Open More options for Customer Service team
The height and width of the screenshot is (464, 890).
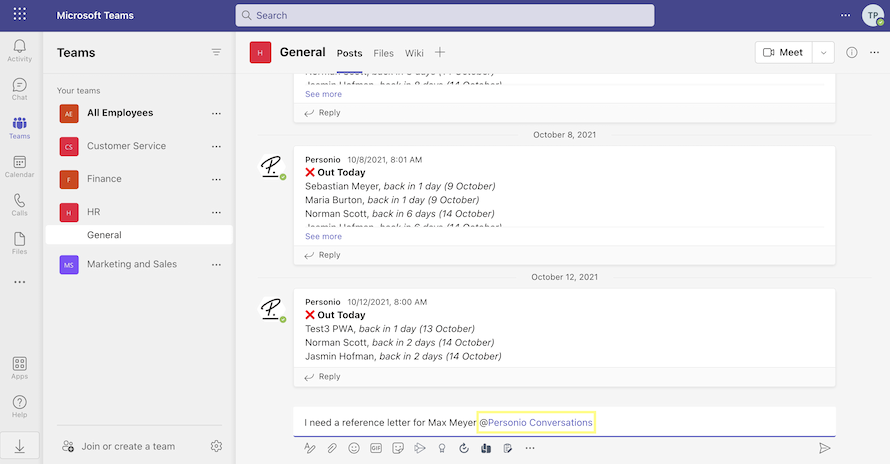[216, 146]
